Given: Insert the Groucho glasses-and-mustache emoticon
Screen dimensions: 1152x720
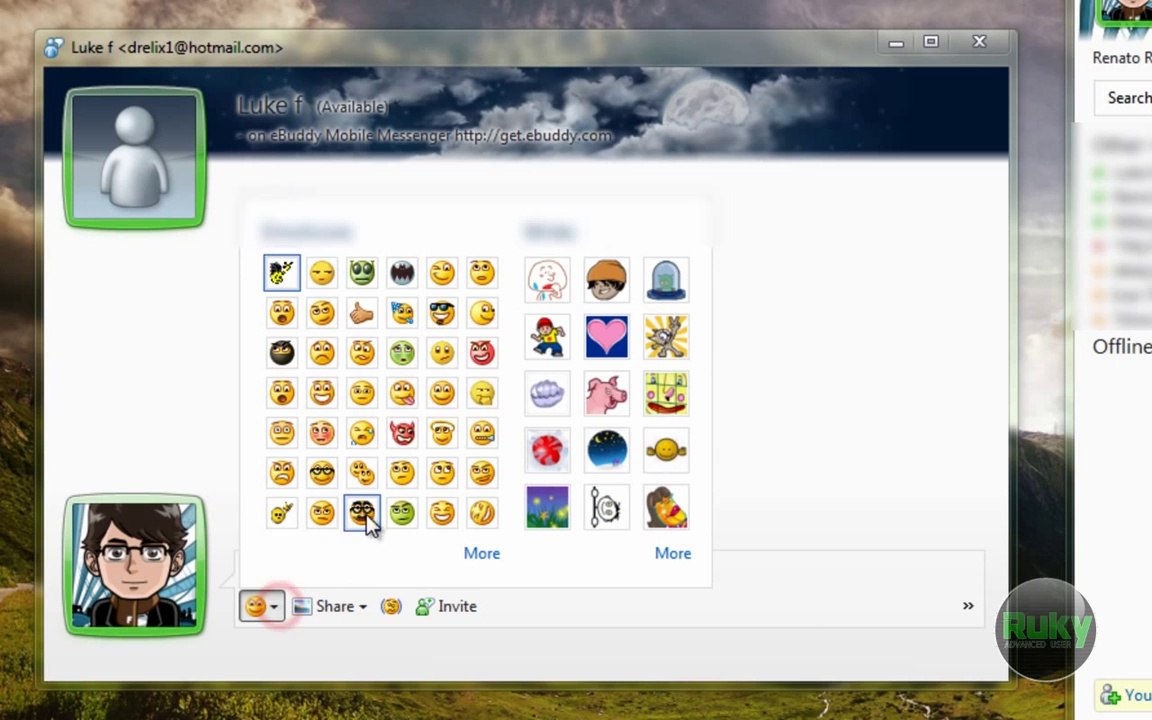Looking at the screenshot, I should (361, 512).
